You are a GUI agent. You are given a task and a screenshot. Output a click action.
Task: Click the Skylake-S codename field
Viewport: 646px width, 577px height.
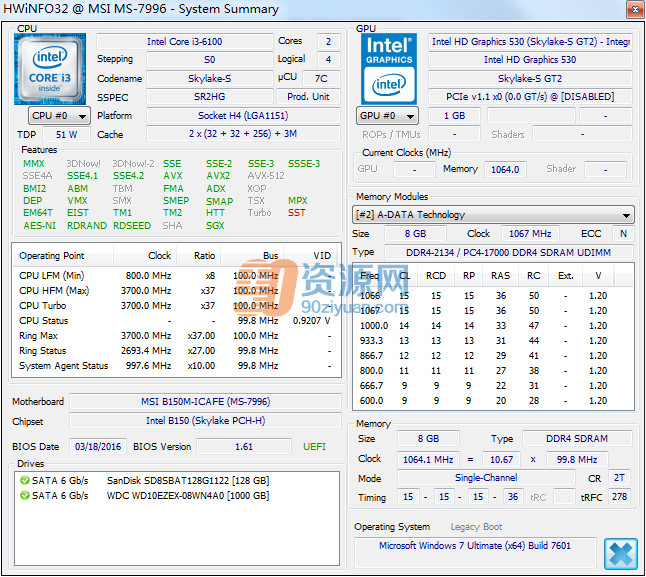(x=210, y=78)
